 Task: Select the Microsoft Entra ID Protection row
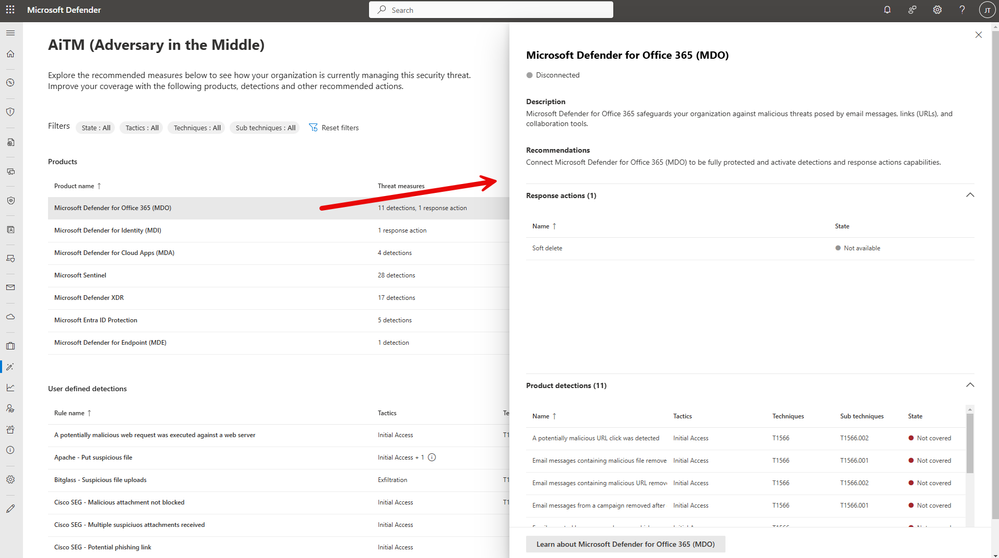click(278, 320)
